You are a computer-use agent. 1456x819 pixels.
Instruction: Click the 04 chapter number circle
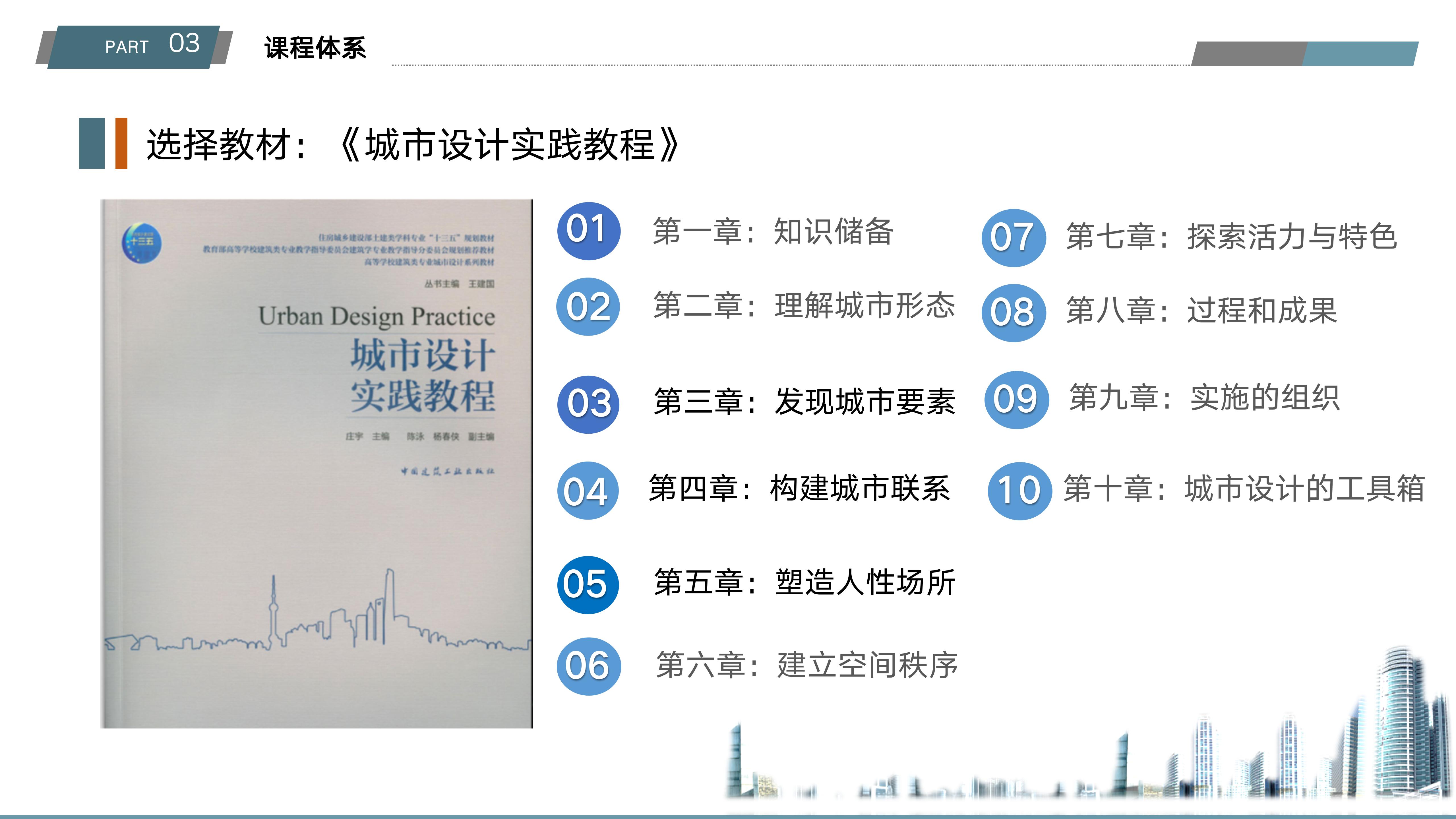coord(587,491)
